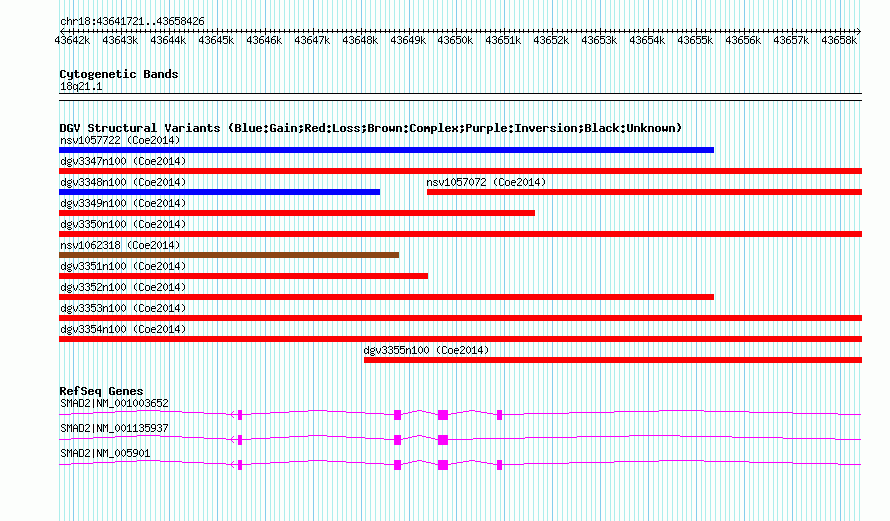Viewport: 890px width, 521px height.
Task: Open the dgv3347n100 (Coe2014) label
Action: 123,161
